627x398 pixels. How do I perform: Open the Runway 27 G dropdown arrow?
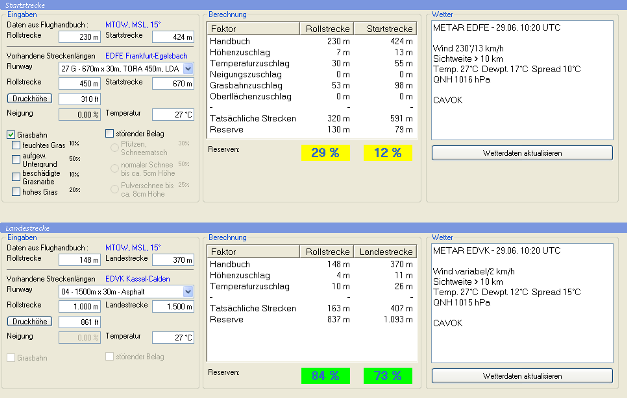[188, 69]
